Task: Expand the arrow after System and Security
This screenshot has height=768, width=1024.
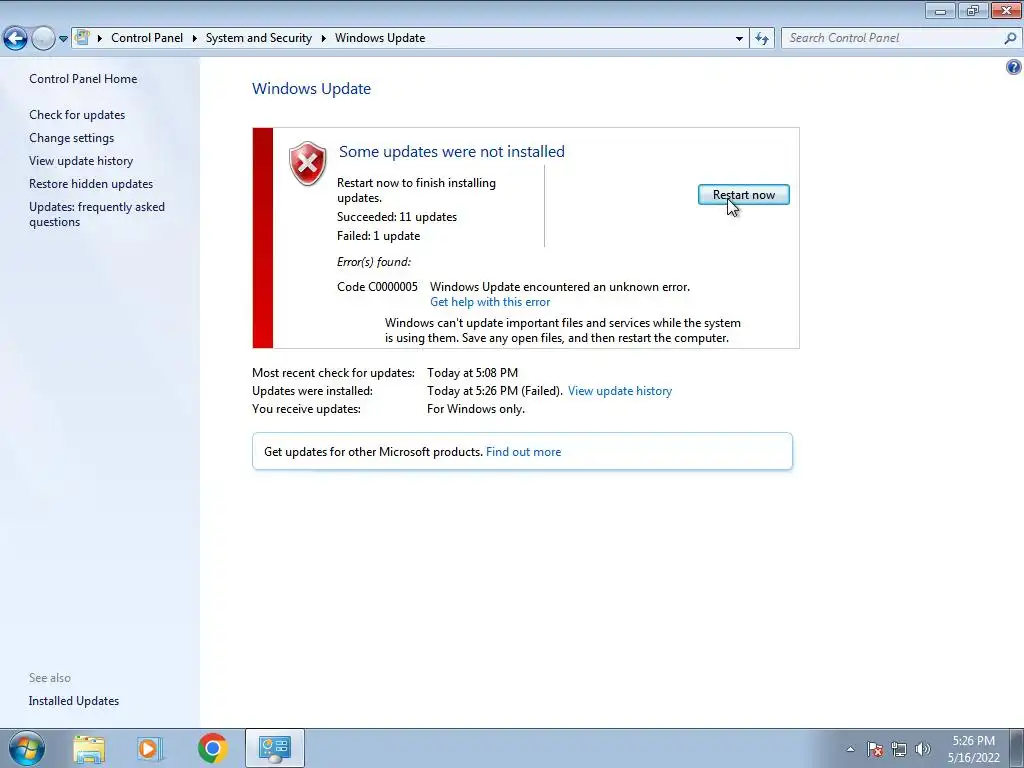Action: coord(323,39)
